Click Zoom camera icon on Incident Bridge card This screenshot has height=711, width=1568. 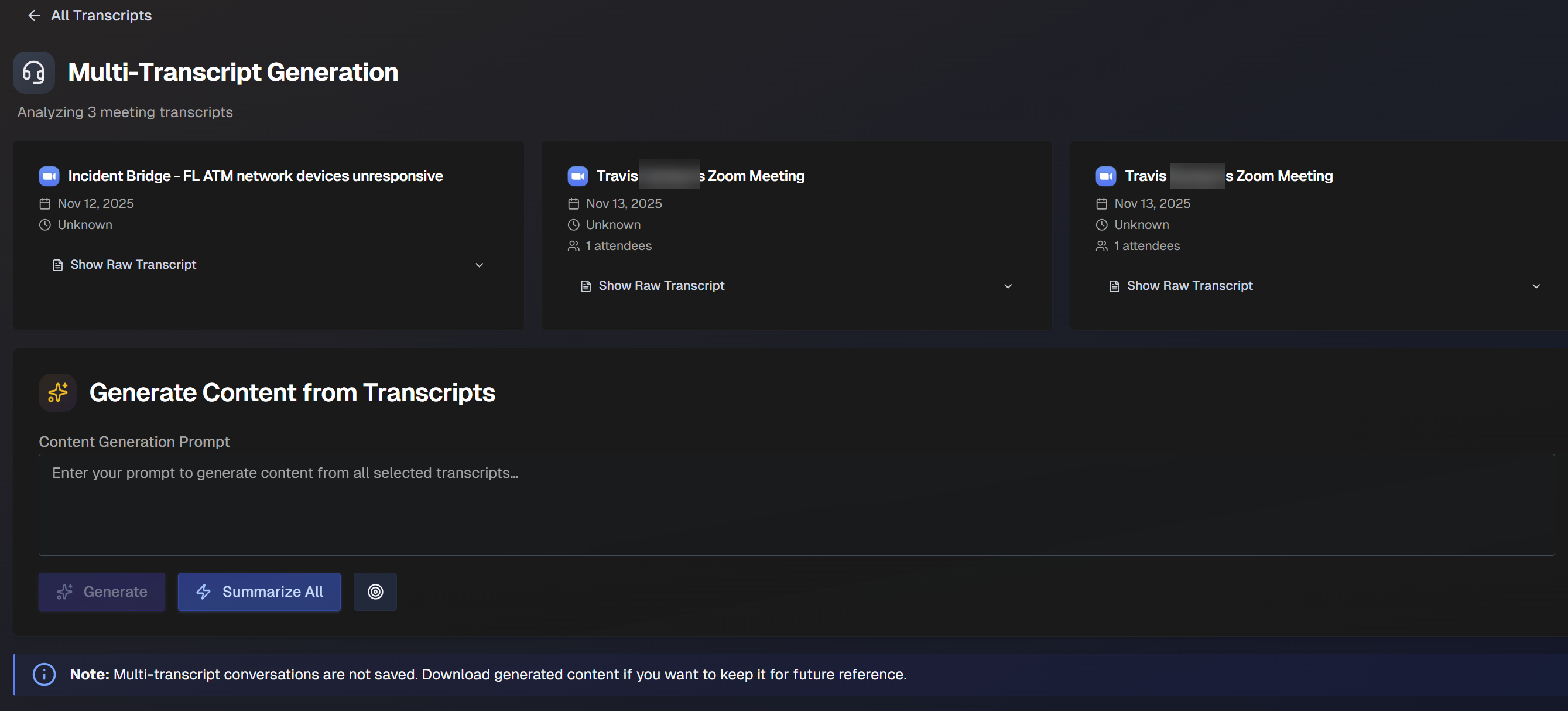49,176
